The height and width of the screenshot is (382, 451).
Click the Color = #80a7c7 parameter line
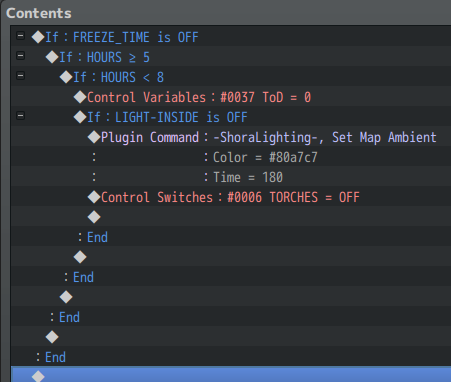(x=231, y=156)
